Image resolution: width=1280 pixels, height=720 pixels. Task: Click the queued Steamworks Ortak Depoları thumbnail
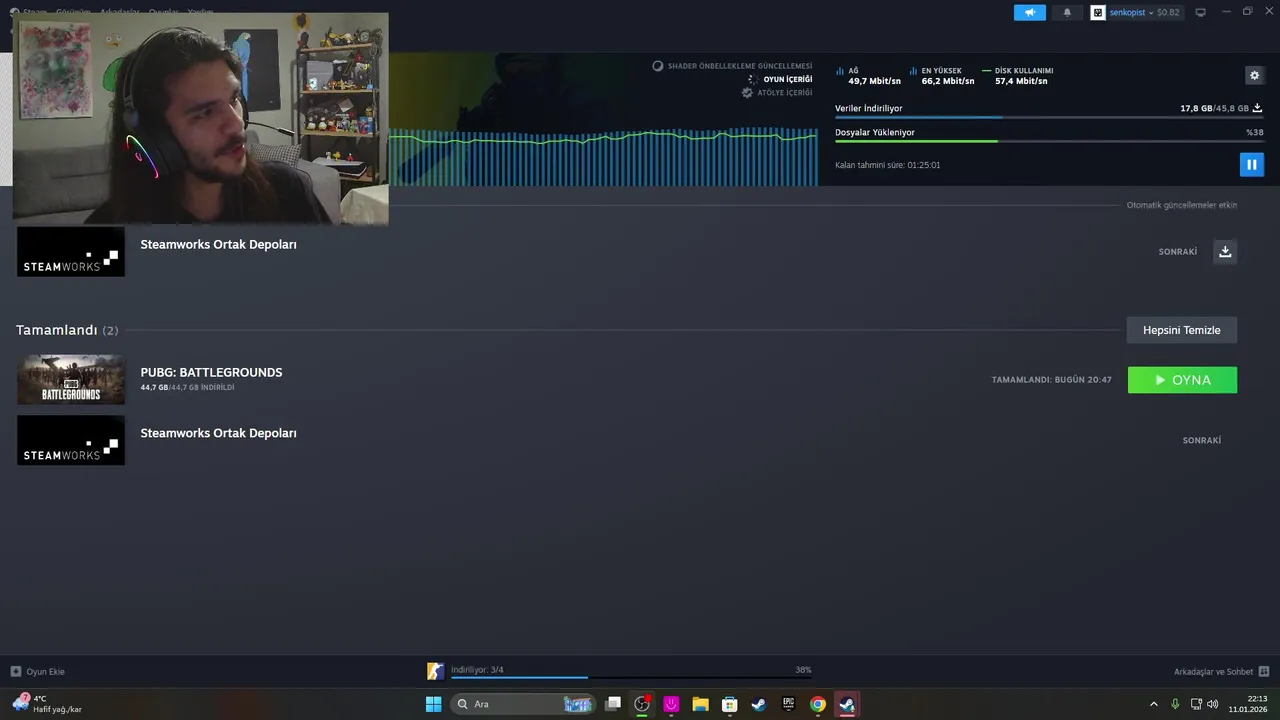point(71,252)
